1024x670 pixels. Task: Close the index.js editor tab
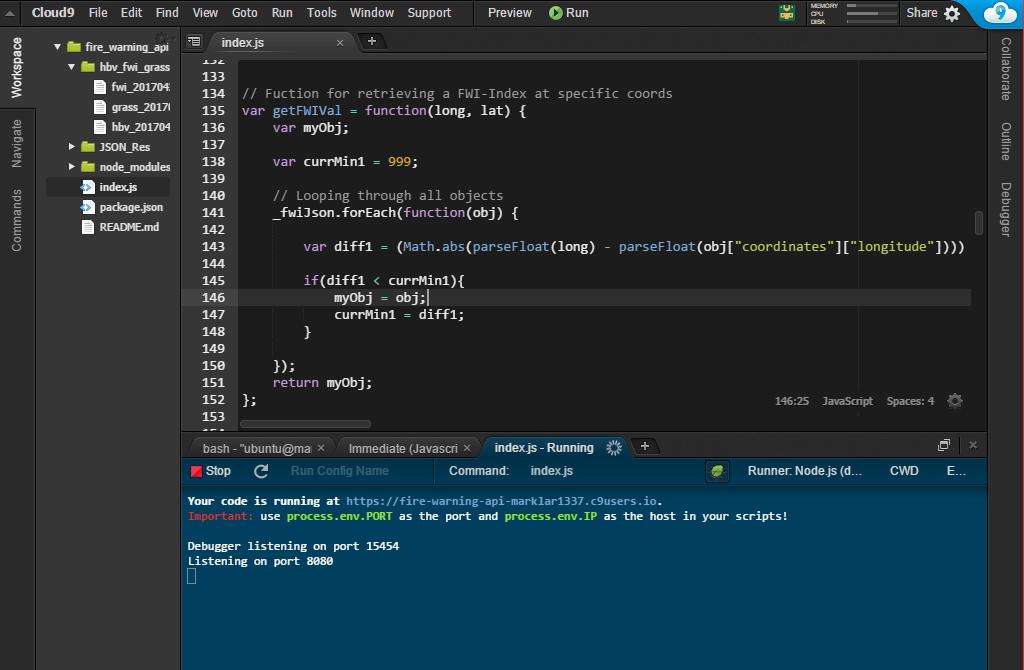coord(340,43)
